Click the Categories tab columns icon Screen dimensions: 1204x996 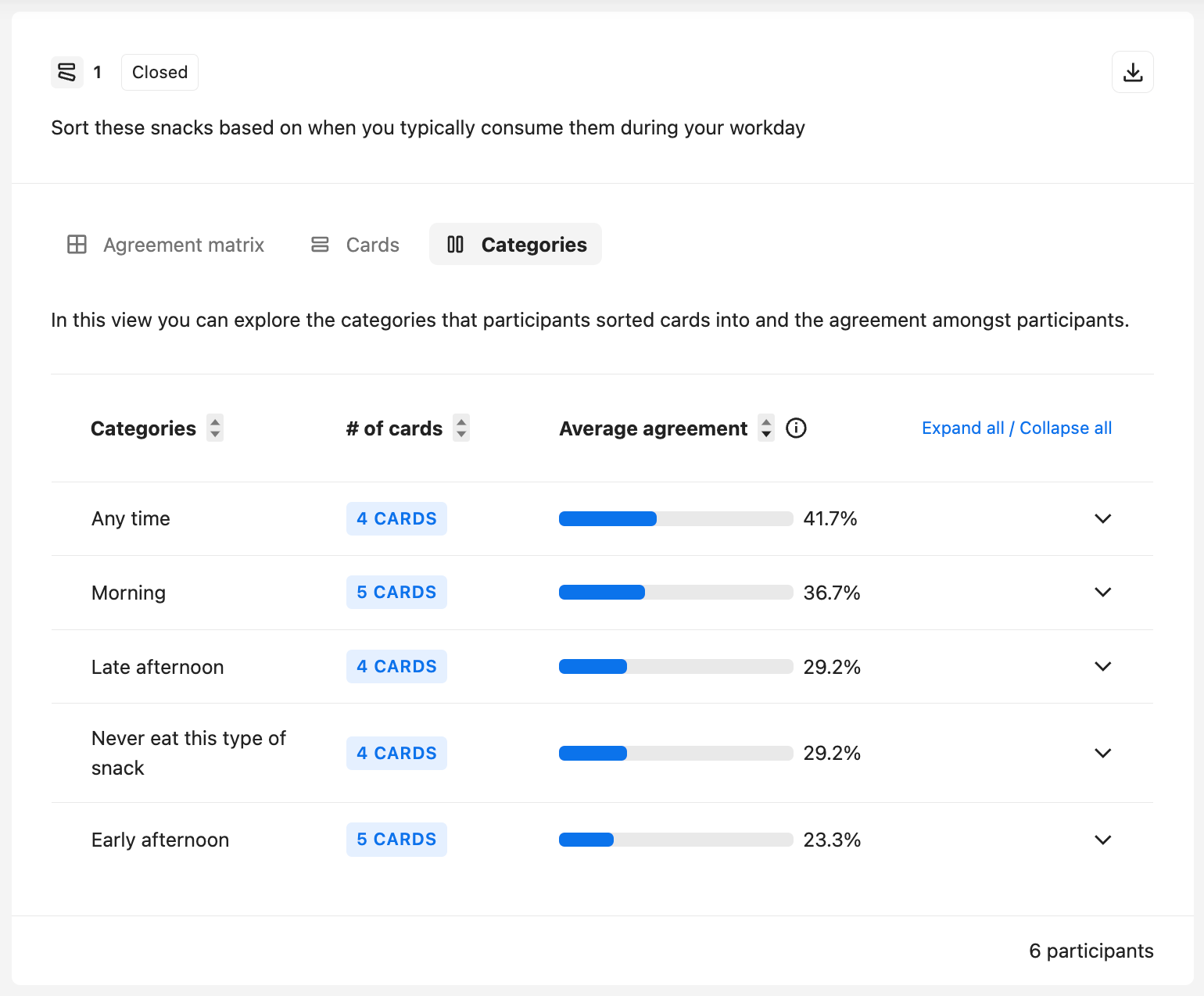[455, 245]
